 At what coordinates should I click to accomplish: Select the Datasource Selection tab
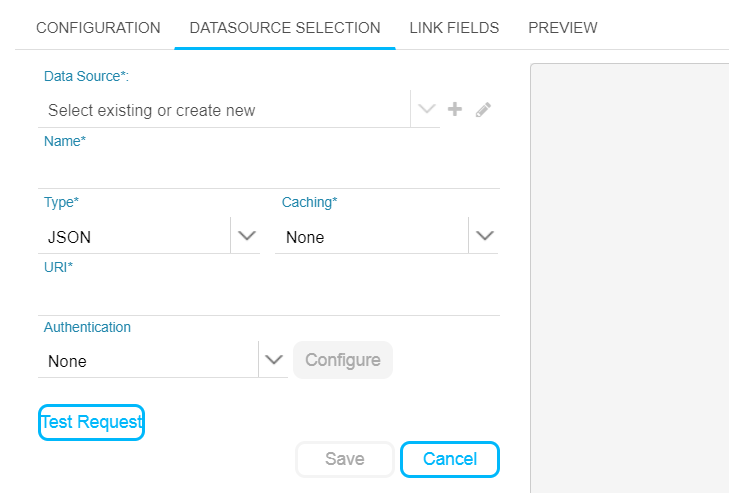tap(285, 28)
